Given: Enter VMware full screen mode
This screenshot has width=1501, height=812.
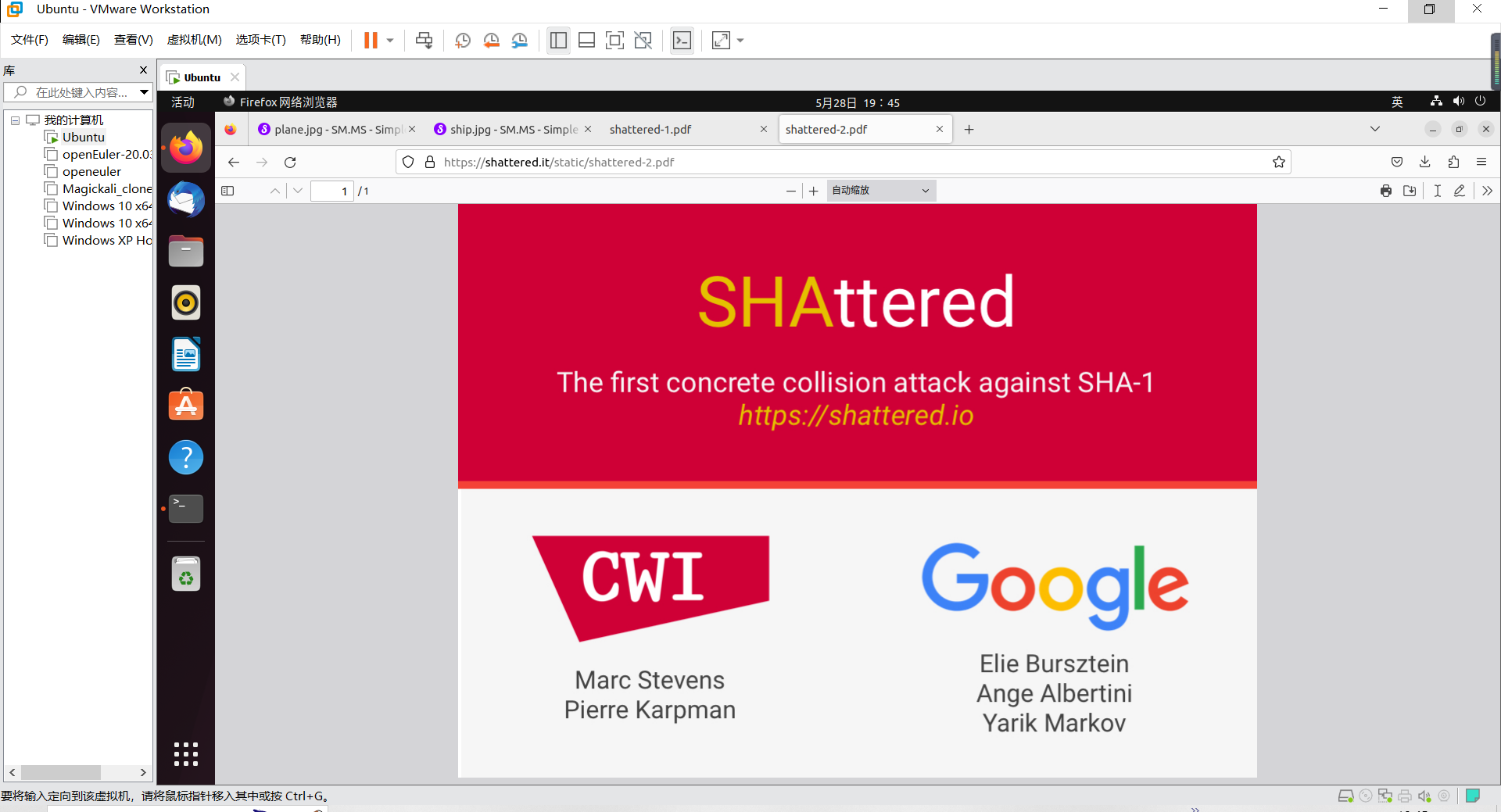Looking at the screenshot, I should point(615,41).
